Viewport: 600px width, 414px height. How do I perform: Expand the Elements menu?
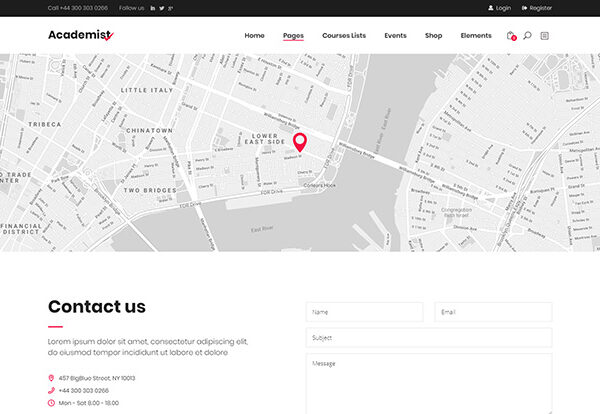coord(476,36)
